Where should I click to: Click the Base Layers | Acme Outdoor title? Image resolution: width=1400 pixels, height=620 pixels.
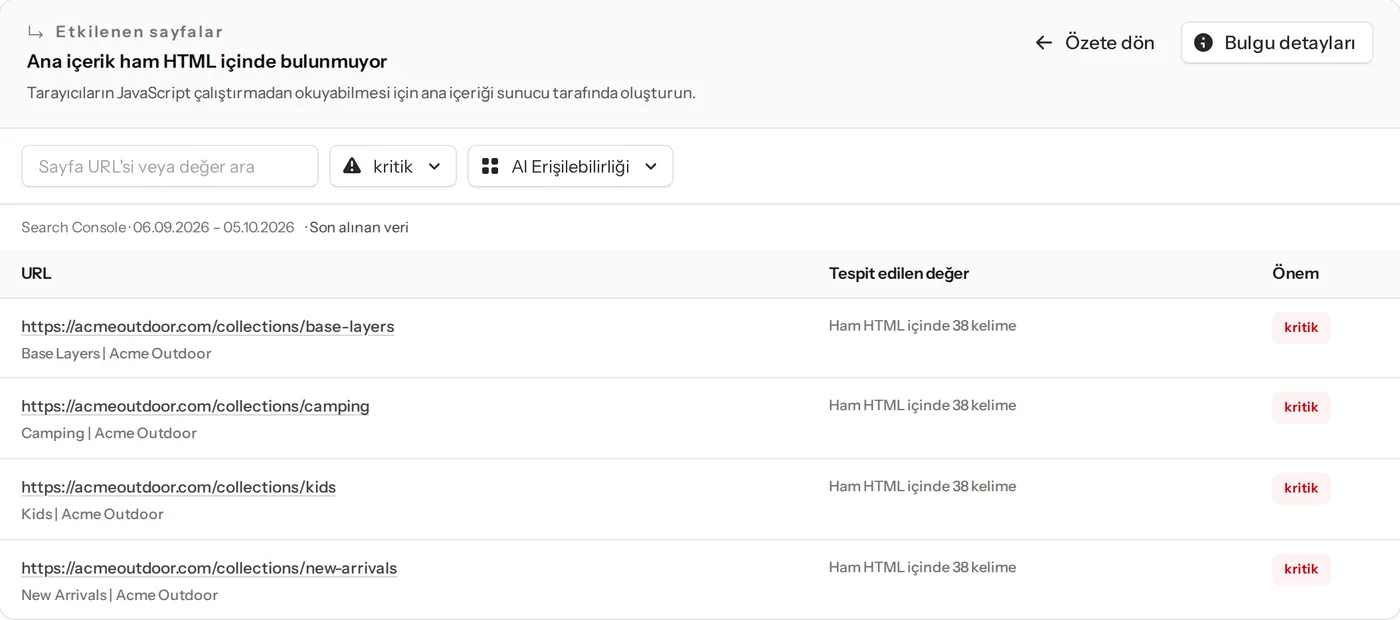click(x=116, y=354)
